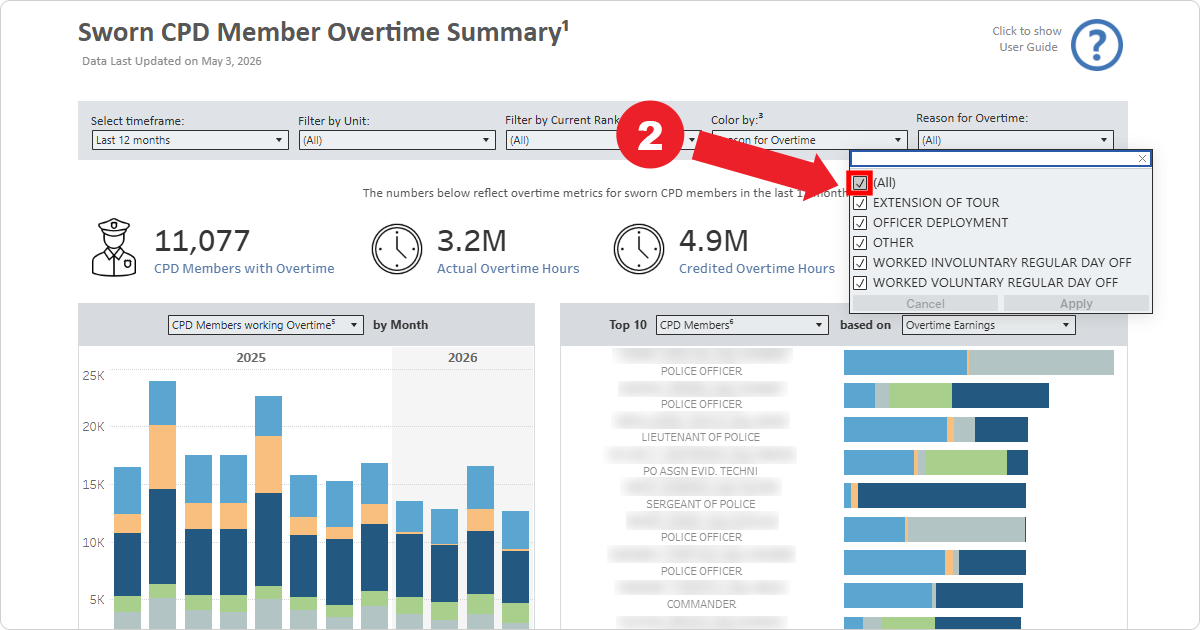The height and width of the screenshot is (630, 1200).
Task: Open the Overtime Earnings dropdown
Action: pyautogui.click(x=987, y=325)
